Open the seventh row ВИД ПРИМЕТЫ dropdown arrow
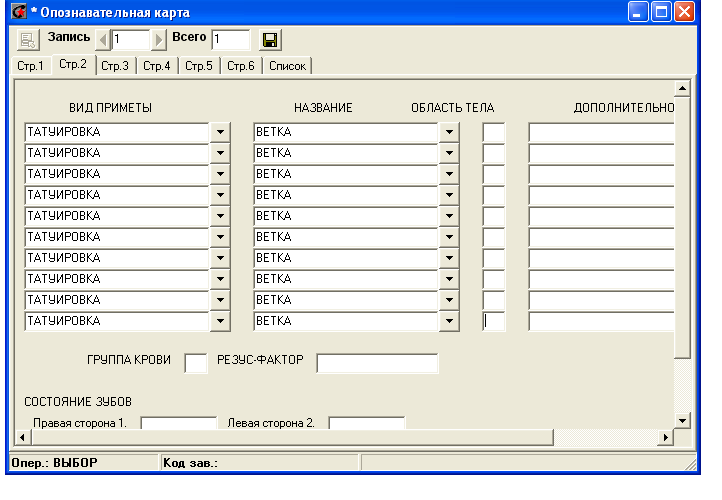 220,258
